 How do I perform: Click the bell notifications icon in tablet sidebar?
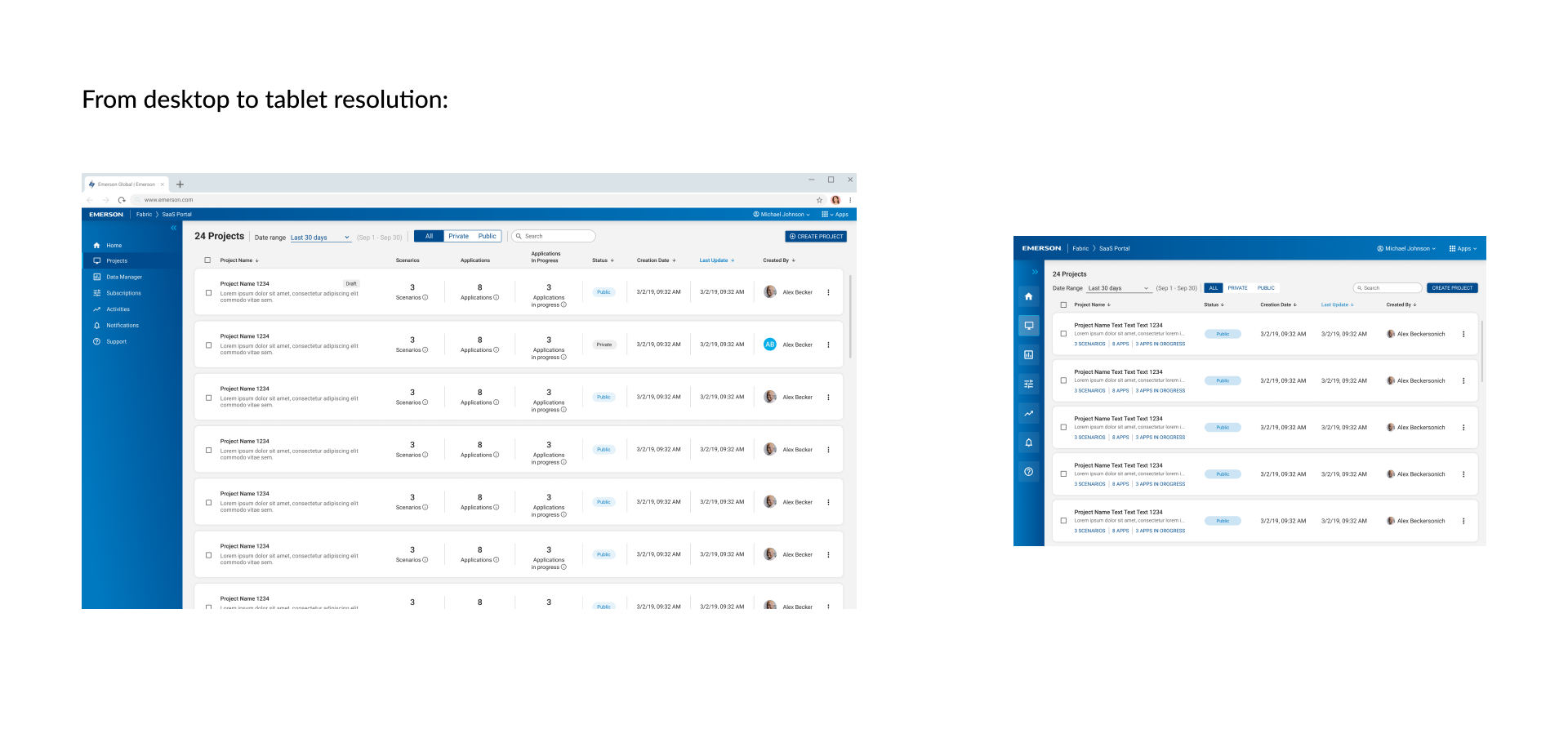click(1028, 442)
